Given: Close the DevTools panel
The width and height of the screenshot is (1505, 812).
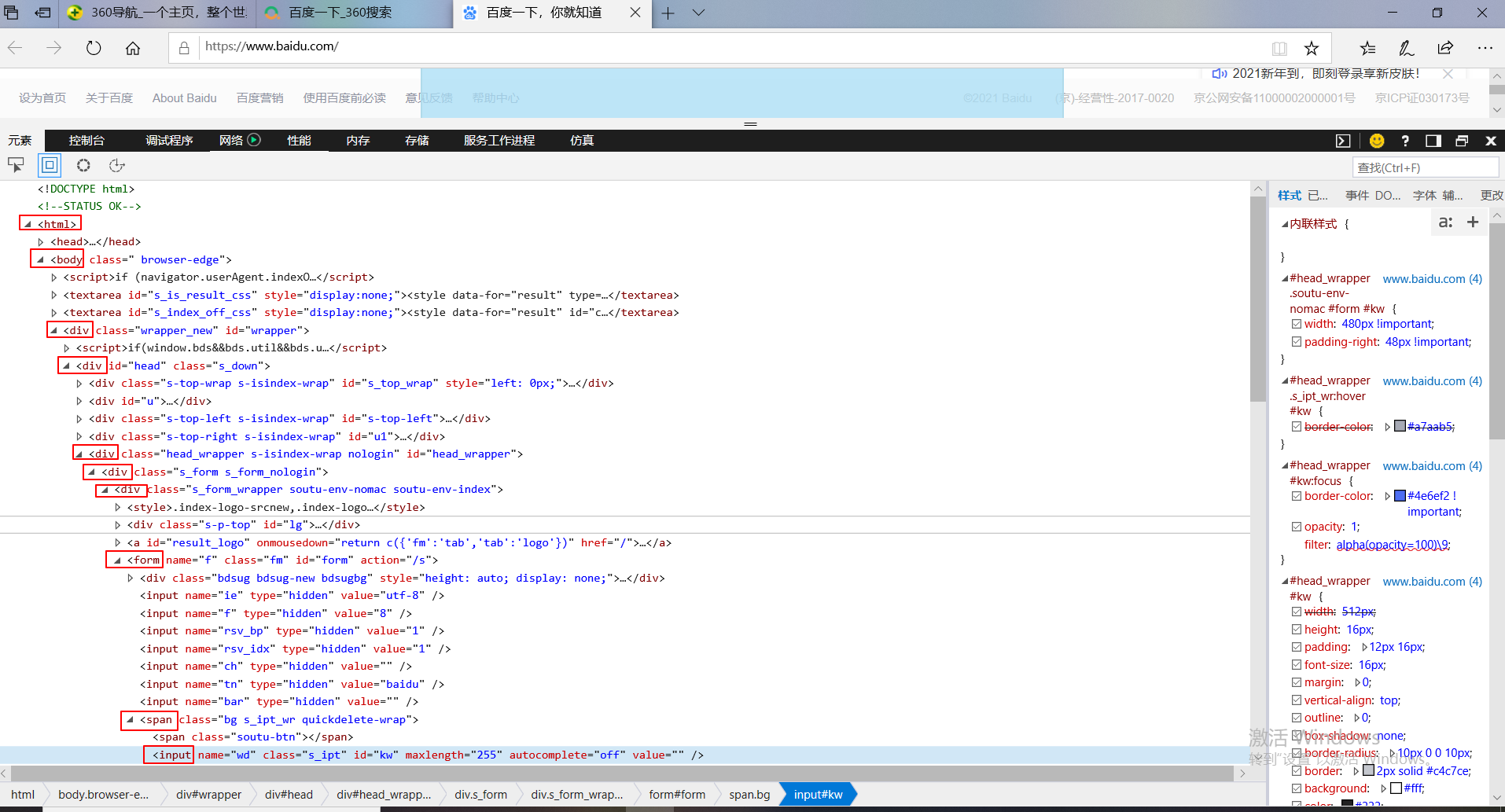Looking at the screenshot, I should (1491, 141).
